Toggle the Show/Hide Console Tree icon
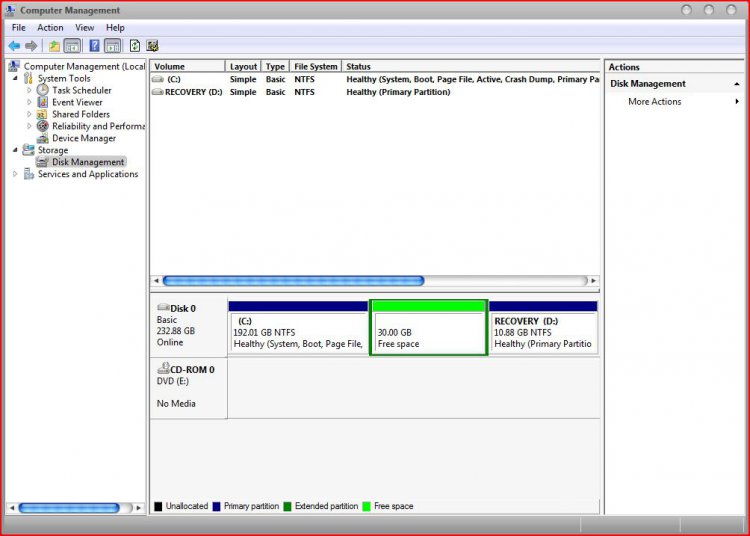 (x=72, y=46)
